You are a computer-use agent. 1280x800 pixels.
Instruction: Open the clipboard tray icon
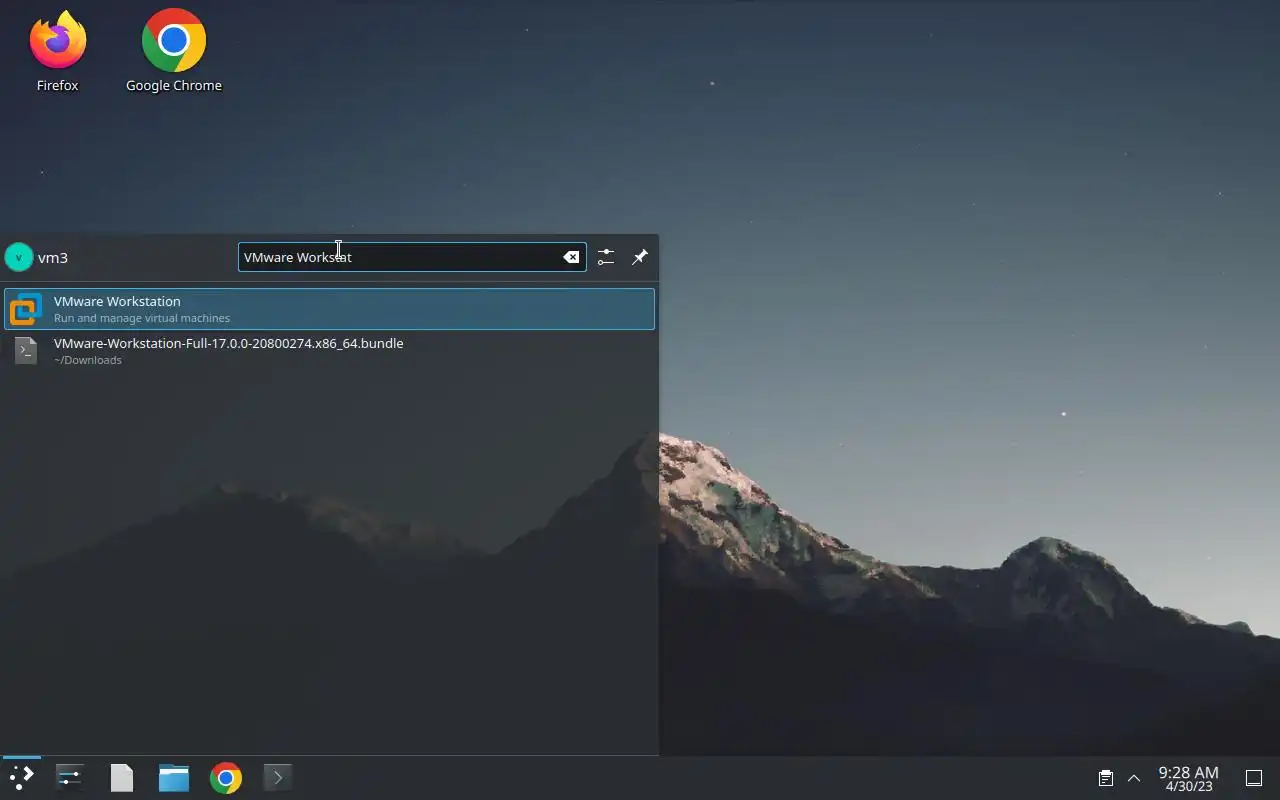click(1105, 778)
